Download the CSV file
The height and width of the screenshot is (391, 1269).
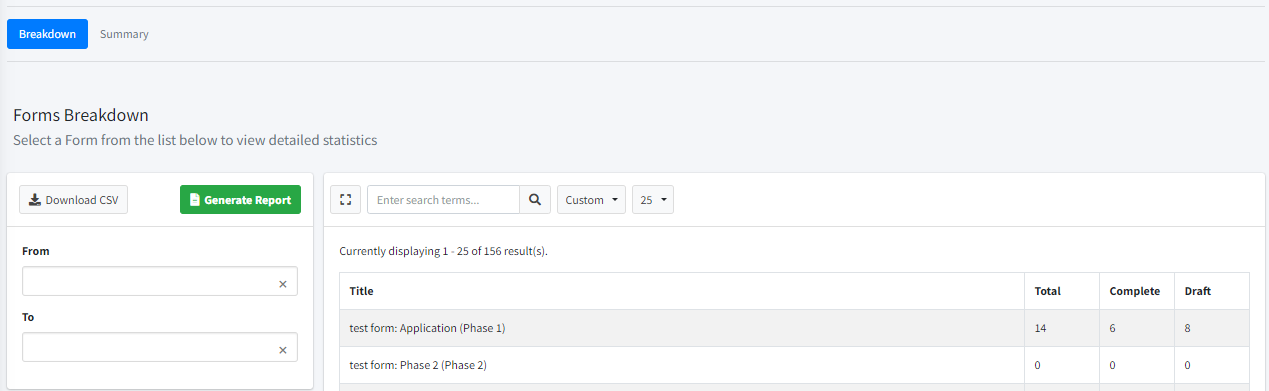coord(73,200)
